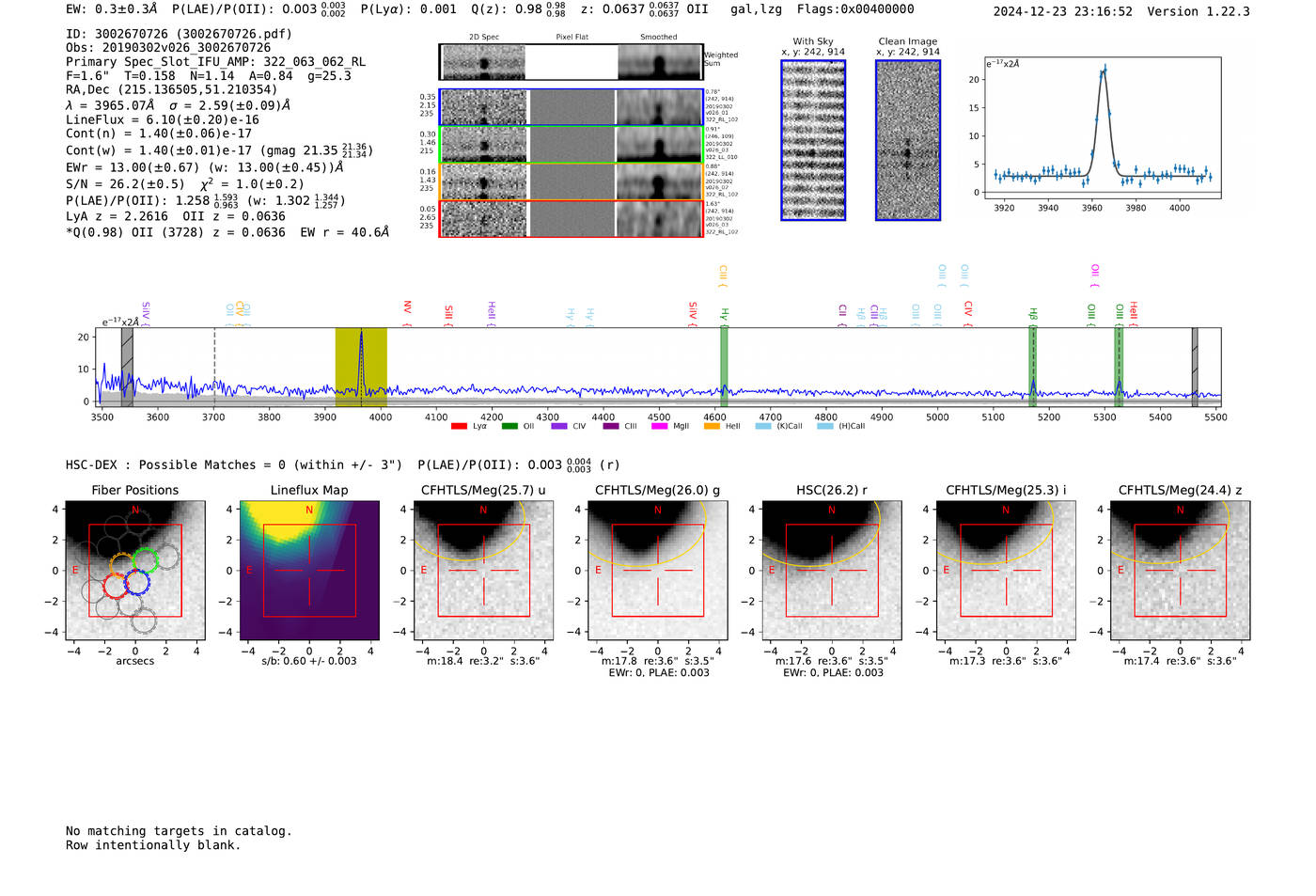Click the Flags:0x00400000 header text
This screenshot has width=1316, height=896.
pos(855,9)
